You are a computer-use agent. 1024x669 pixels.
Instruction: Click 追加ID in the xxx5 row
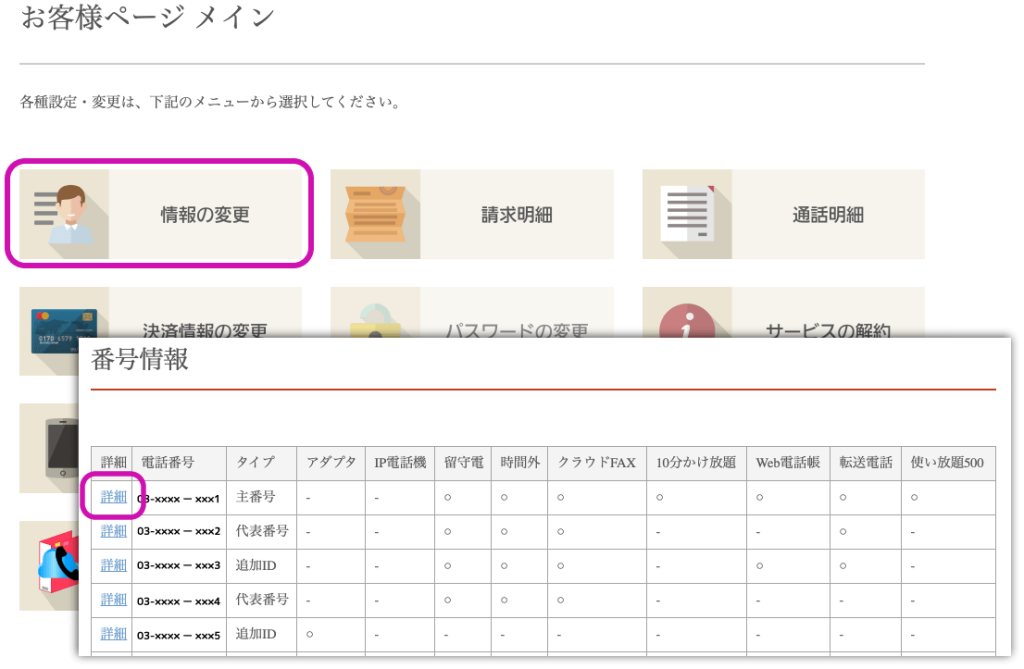tap(256, 634)
